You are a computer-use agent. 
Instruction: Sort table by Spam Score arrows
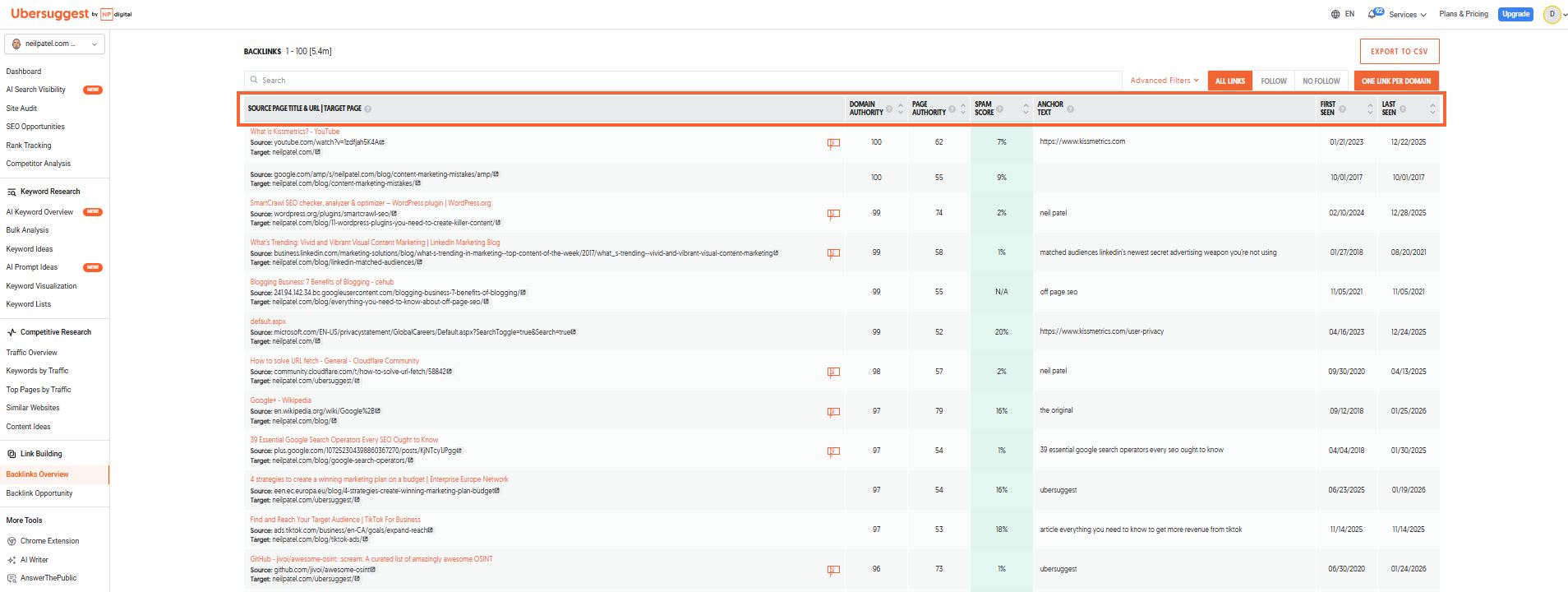[x=1026, y=109]
